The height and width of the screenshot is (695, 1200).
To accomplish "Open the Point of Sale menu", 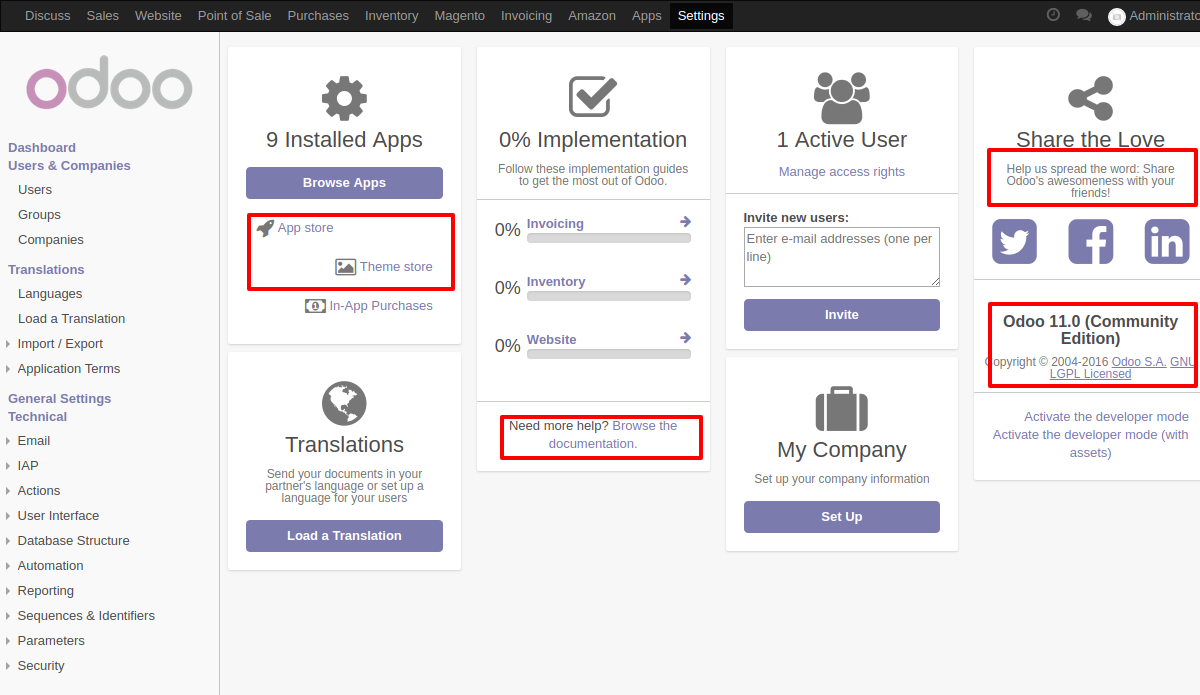I will coord(235,16).
